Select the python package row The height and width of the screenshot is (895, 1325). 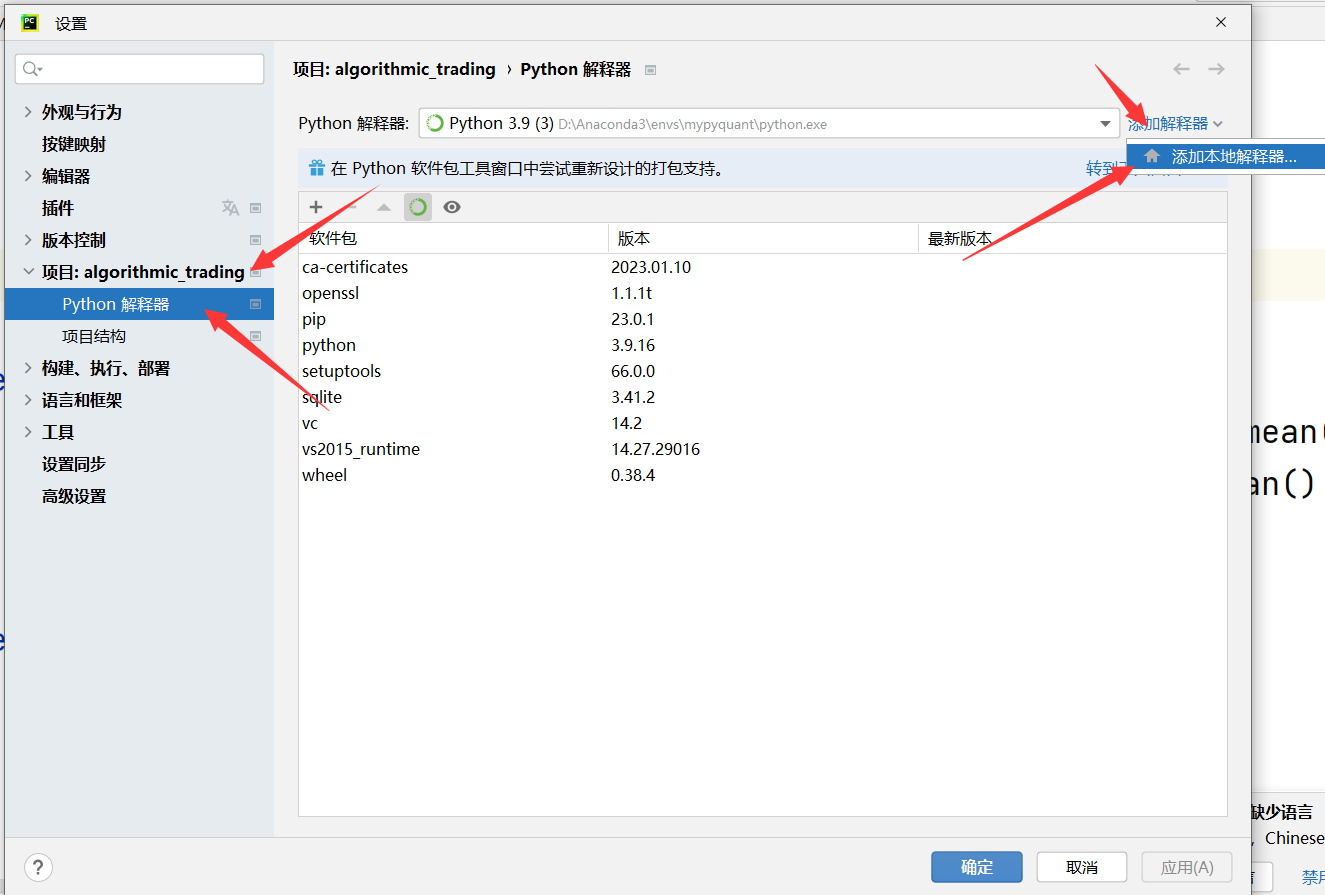763,345
